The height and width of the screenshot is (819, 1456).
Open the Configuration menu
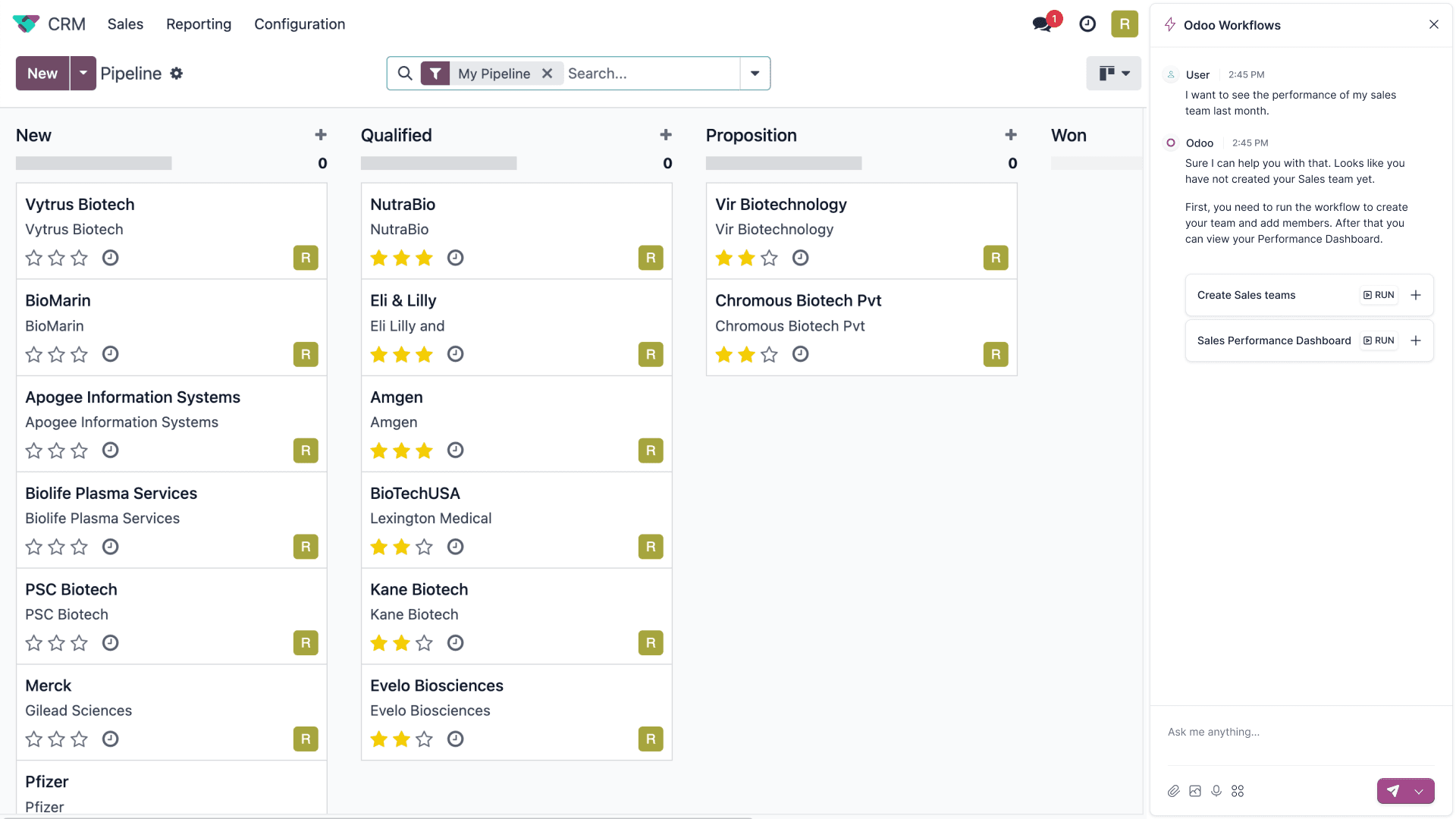[x=300, y=24]
